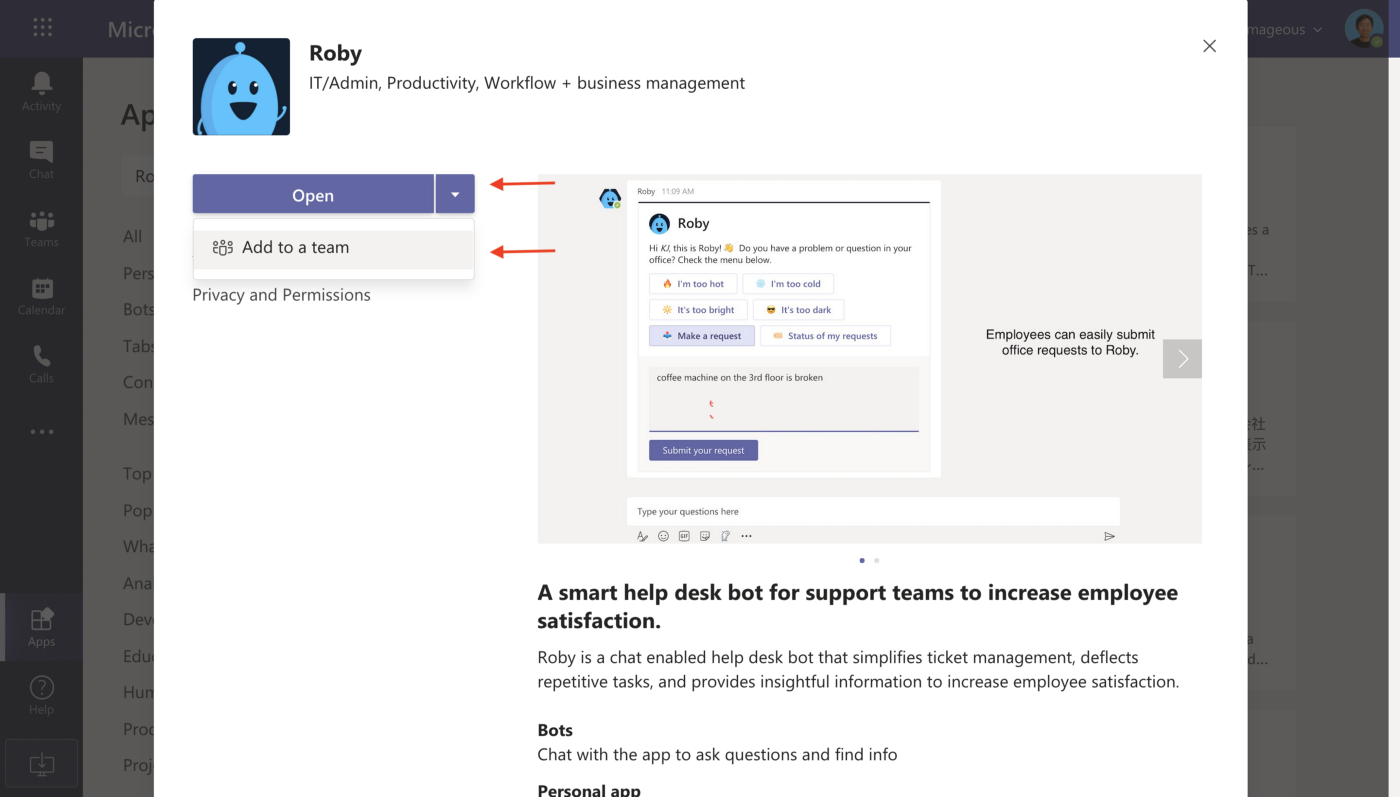Click the smart help desk bot headline

click(857, 606)
